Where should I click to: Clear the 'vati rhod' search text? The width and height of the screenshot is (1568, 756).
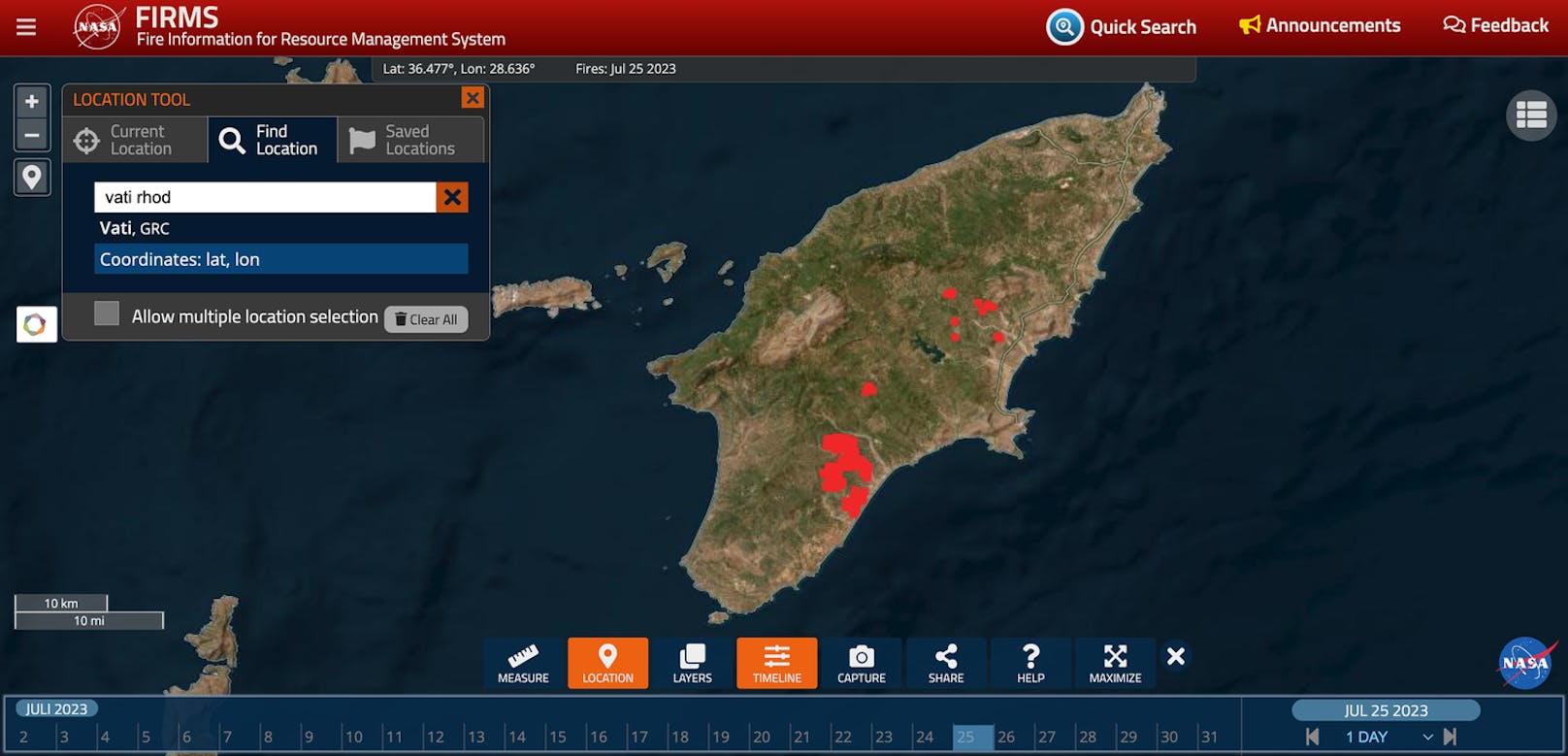[452, 197]
